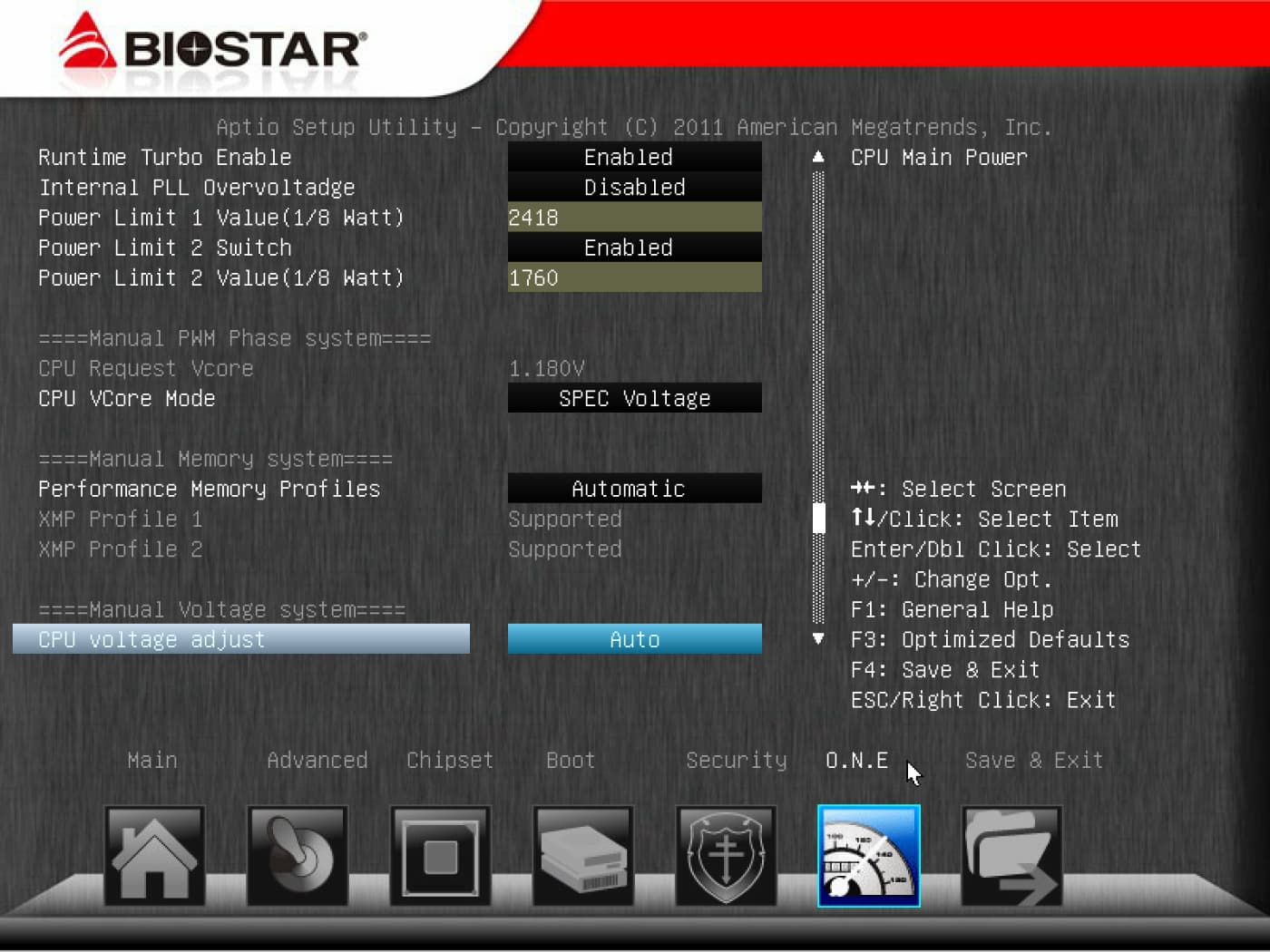The width and height of the screenshot is (1270, 952).
Task: Toggle Runtime Turbo Enable value
Action: point(635,157)
